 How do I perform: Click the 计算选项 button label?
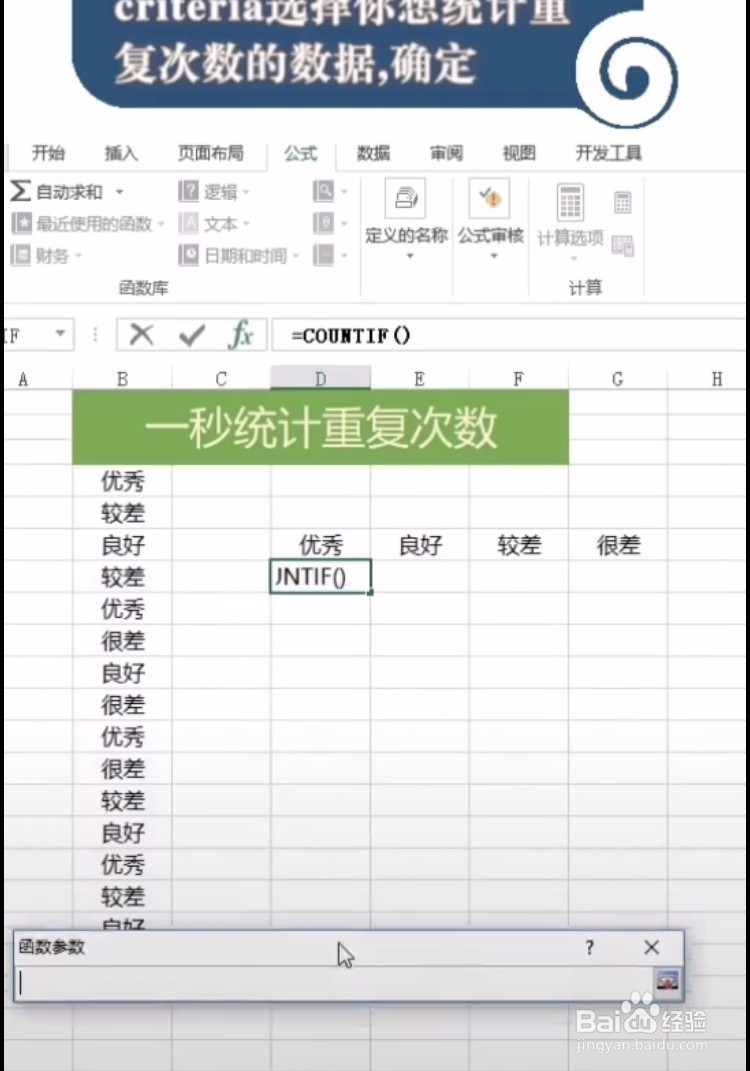tap(570, 238)
